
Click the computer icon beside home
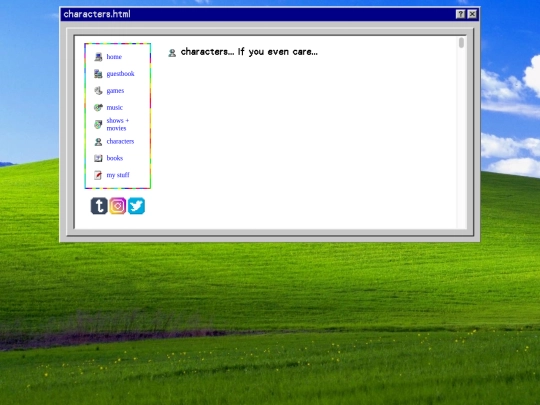(x=98, y=57)
